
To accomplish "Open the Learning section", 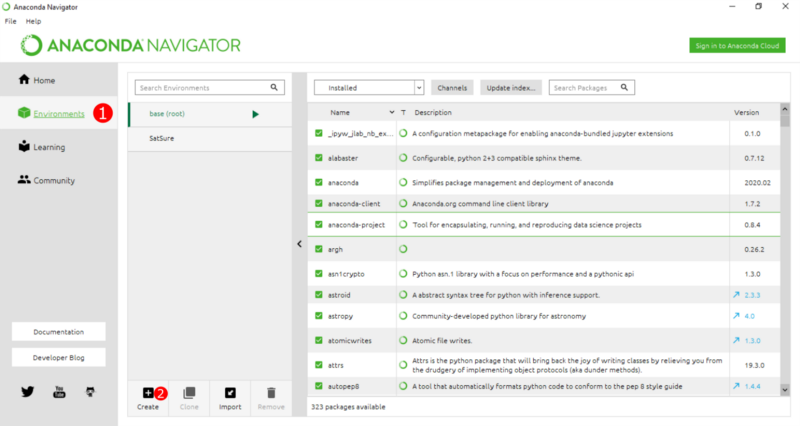I will coord(42,147).
